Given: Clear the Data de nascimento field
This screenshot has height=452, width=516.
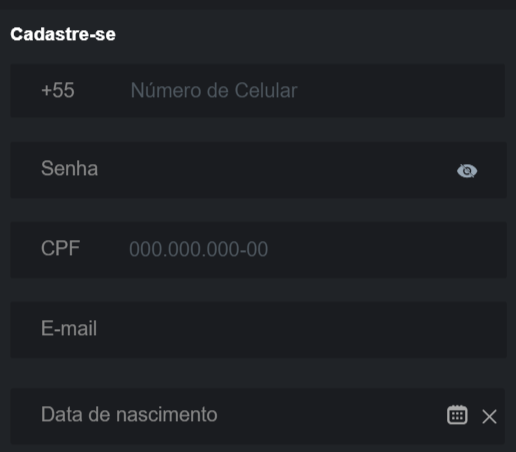Looking at the screenshot, I should pos(489,416).
